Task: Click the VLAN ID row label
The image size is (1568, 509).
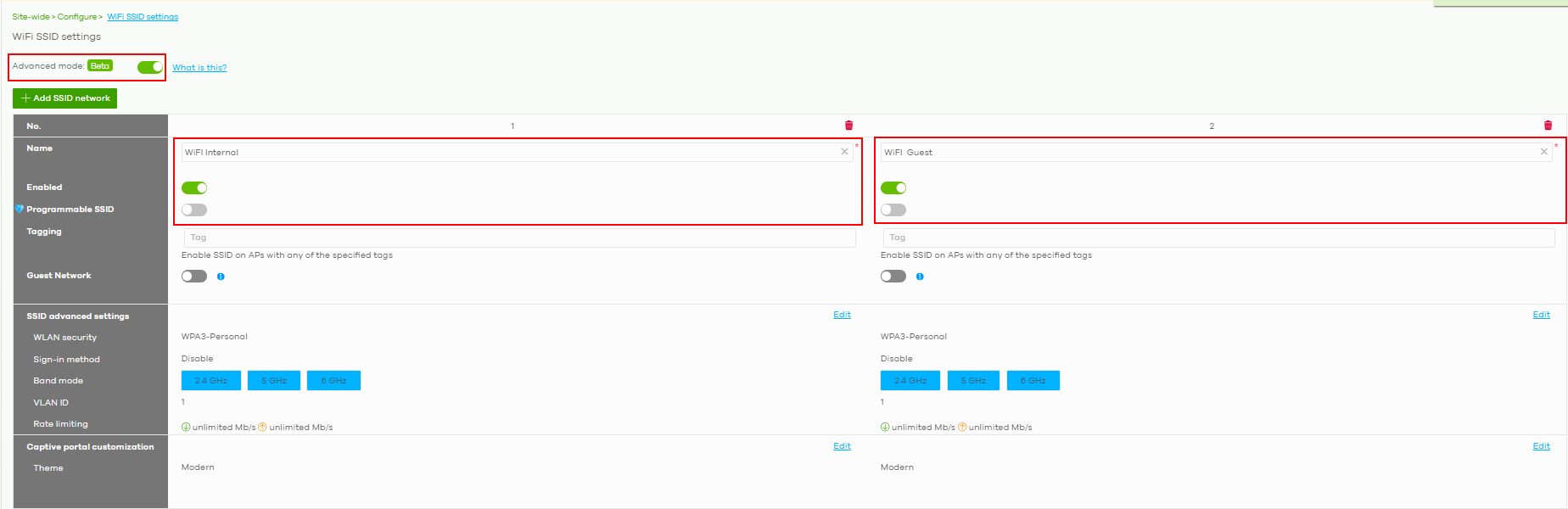Action: click(51, 403)
